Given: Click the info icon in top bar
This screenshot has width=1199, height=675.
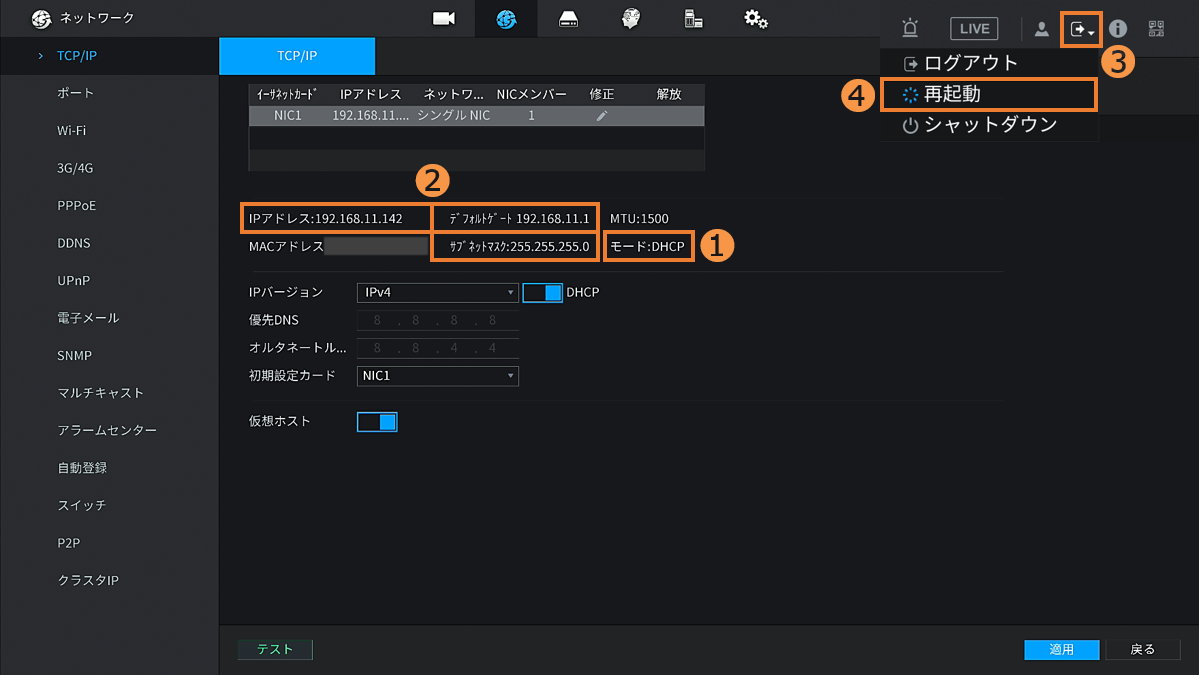Looking at the screenshot, I should 1118,29.
